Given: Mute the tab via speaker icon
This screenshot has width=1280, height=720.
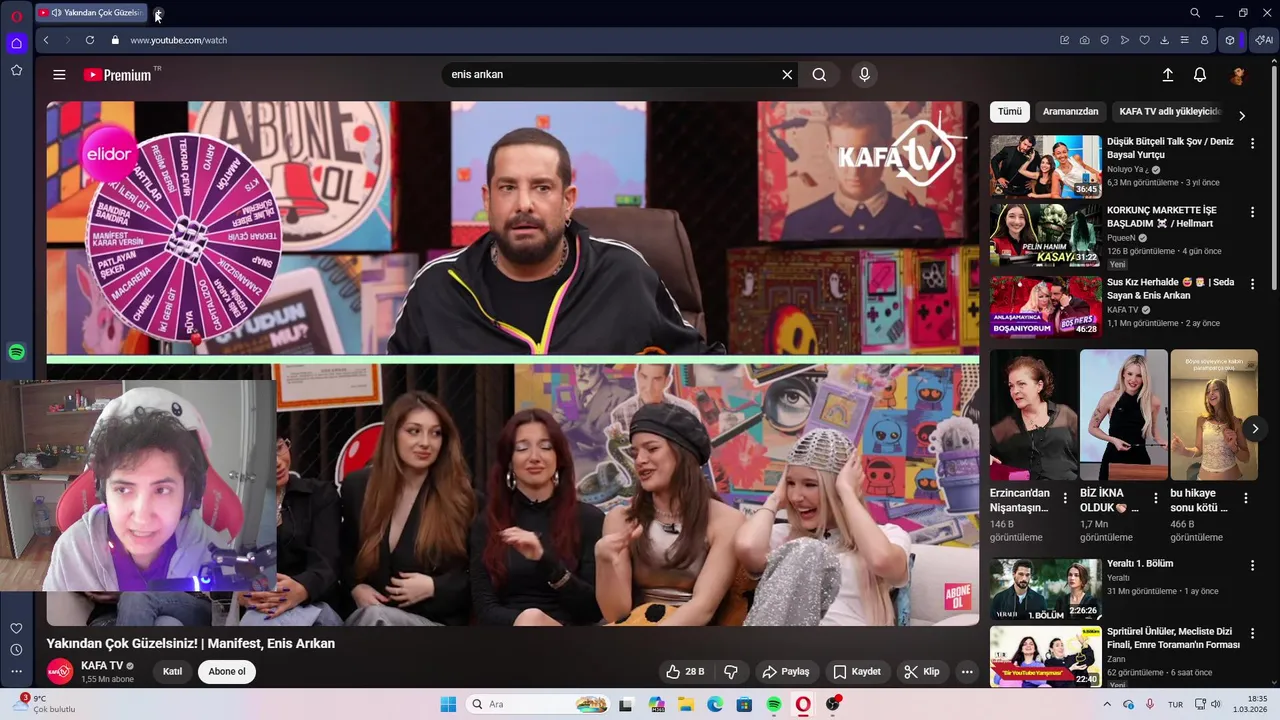Looking at the screenshot, I should [56, 13].
